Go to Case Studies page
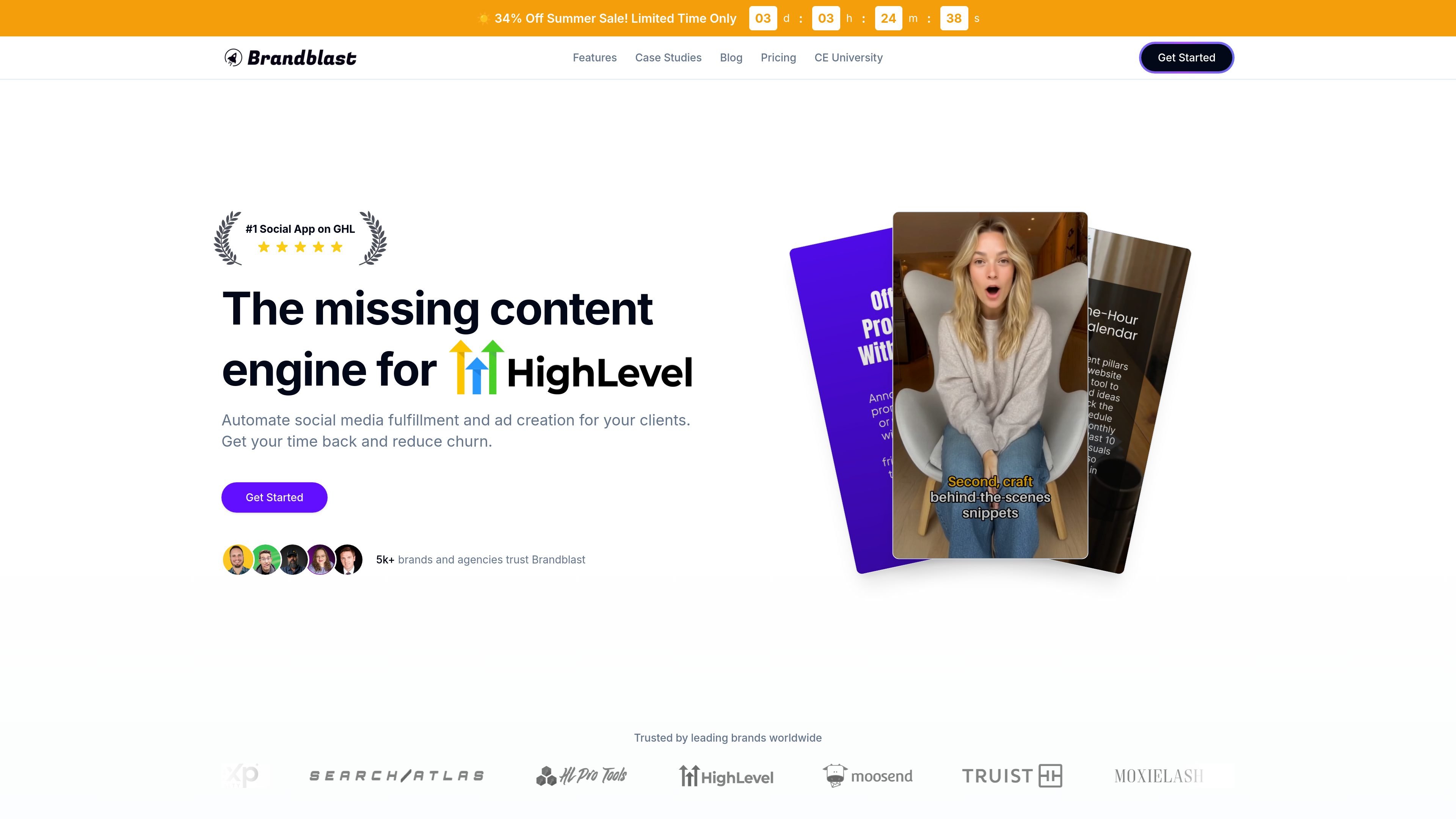Image resolution: width=1456 pixels, height=819 pixels. click(x=668, y=58)
